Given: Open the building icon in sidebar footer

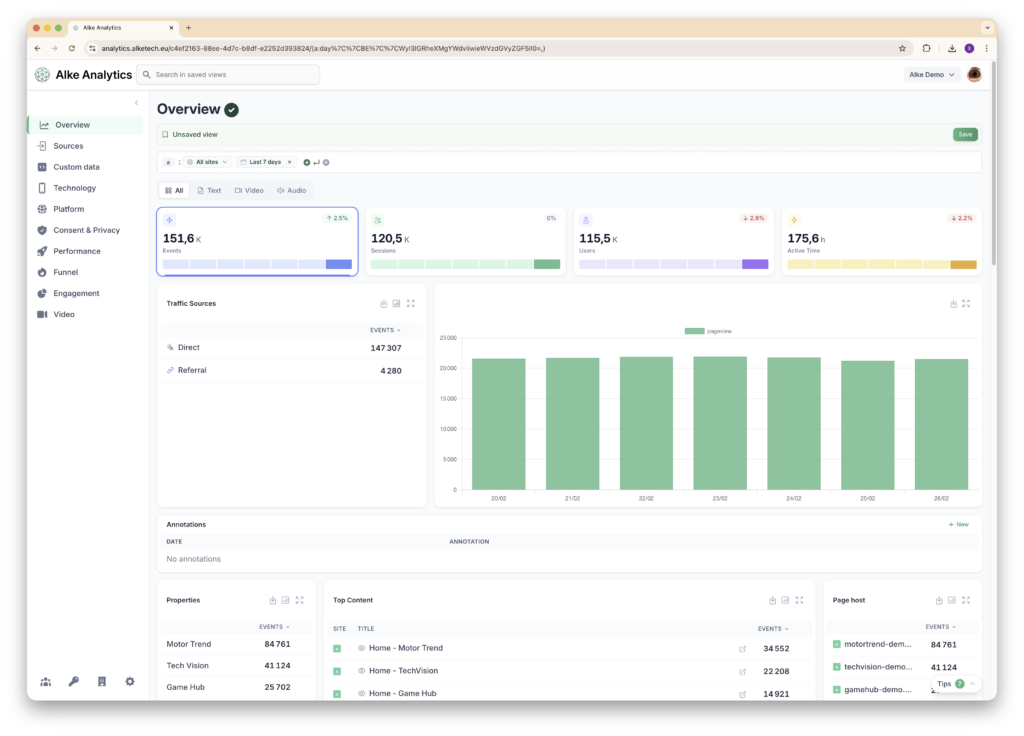Looking at the screenshot, I should (x=101, y=681).
